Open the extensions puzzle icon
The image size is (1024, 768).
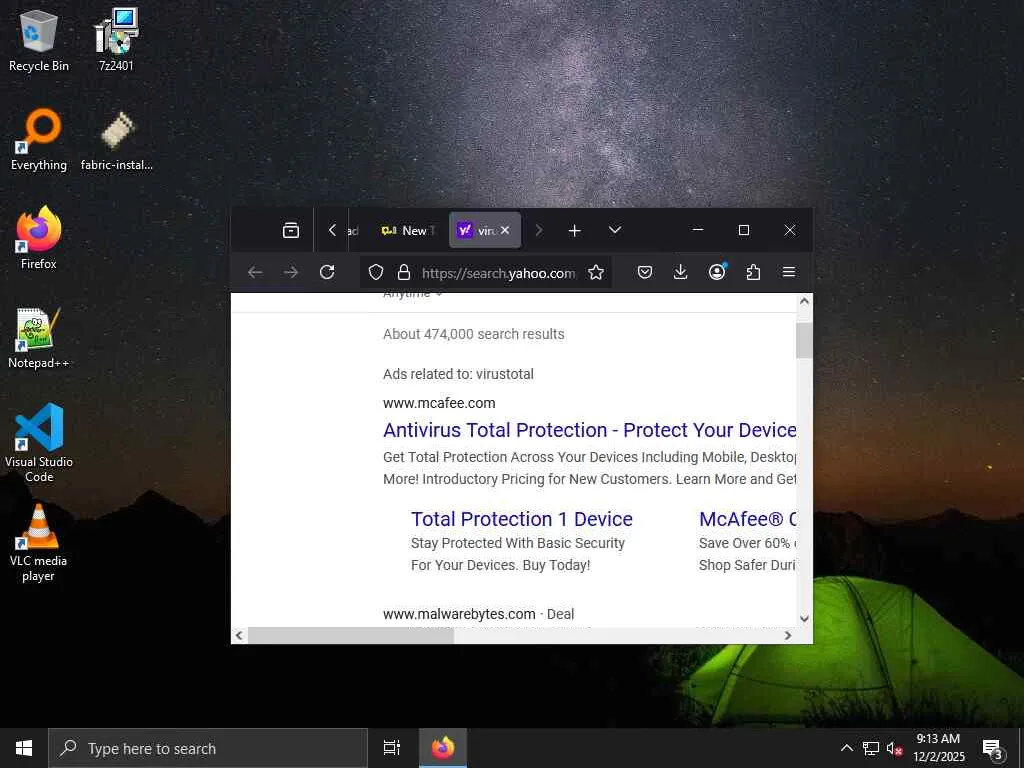tap(753, 272)
